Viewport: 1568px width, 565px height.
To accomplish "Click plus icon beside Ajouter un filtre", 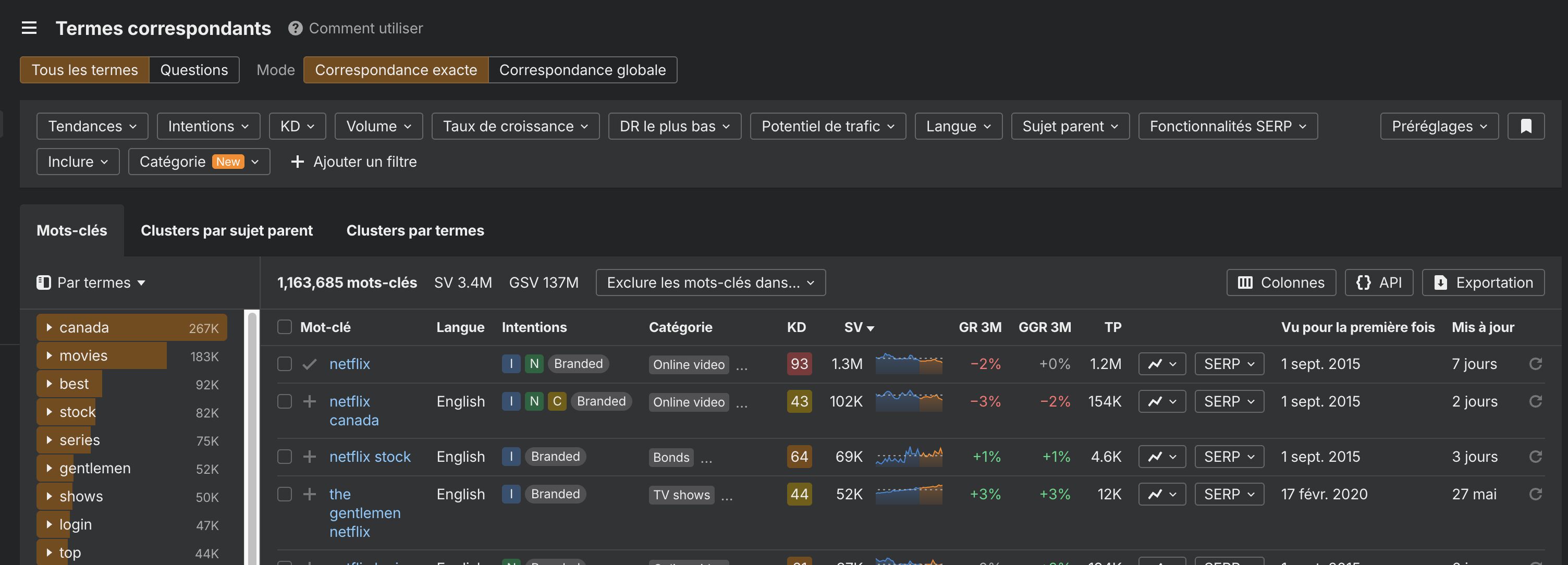I will [297, 162].
